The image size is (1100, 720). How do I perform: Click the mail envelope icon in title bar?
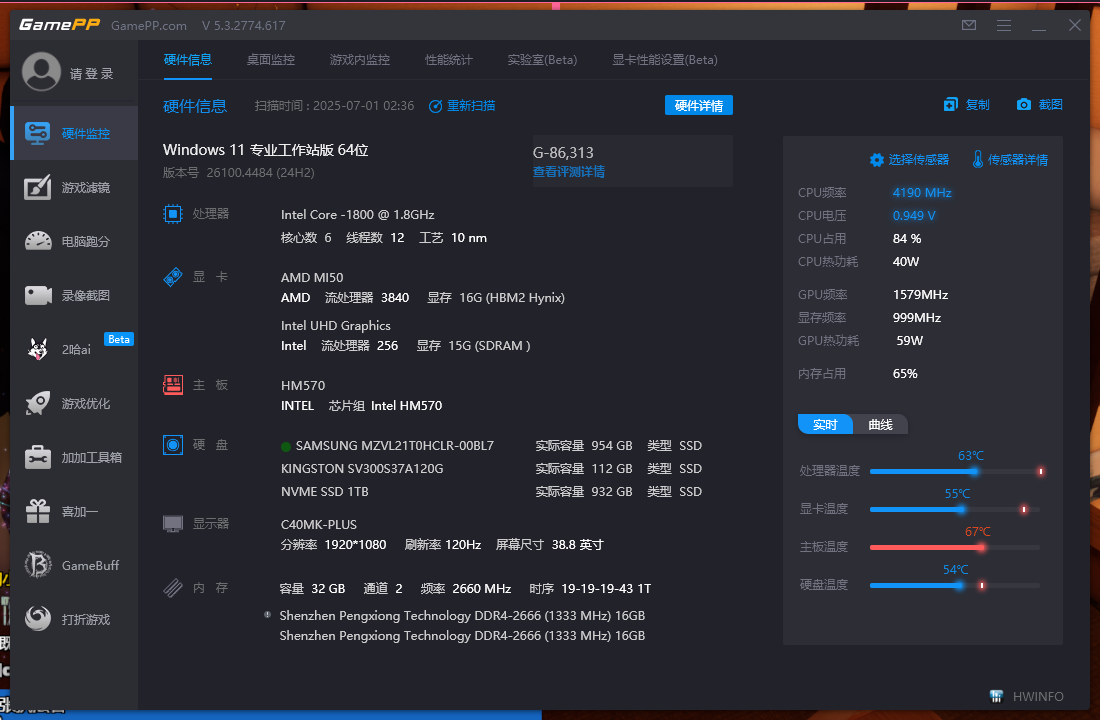click(x=969, y=25)
